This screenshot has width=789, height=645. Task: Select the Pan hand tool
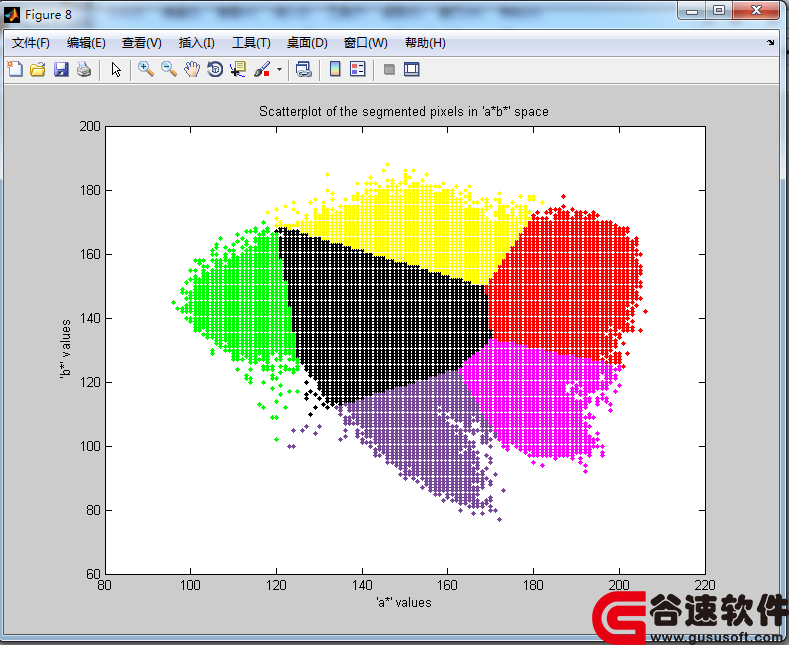[192, 69]
